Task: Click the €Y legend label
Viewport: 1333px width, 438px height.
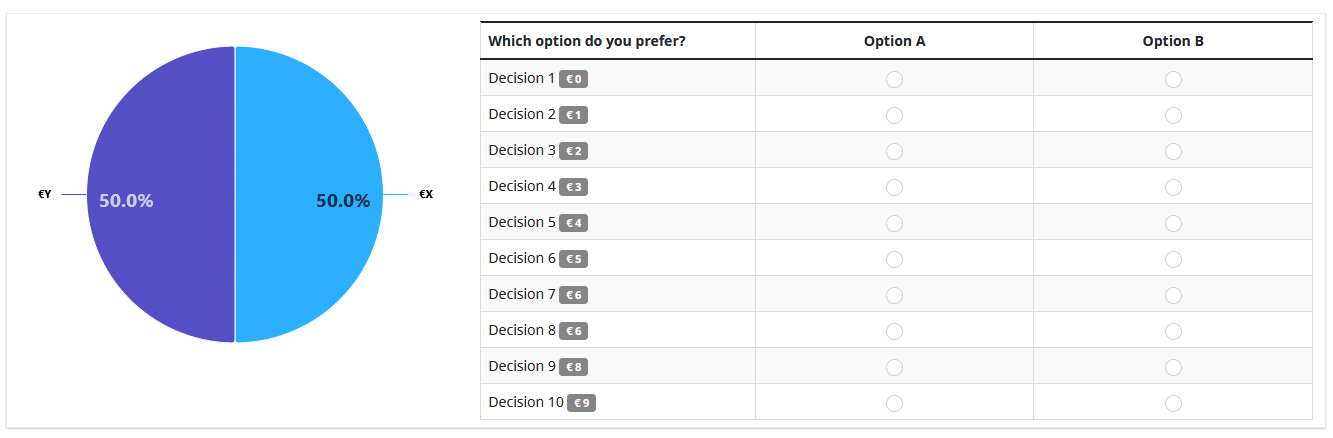Action: pos(44,195)
